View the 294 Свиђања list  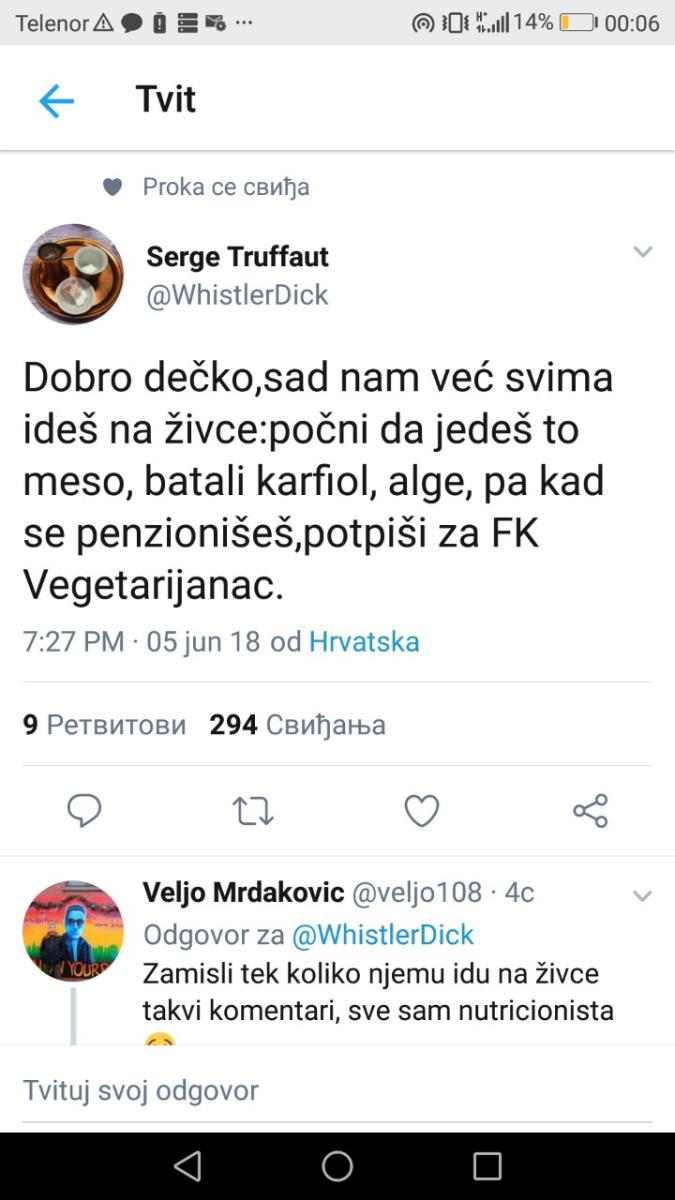pos(297,725)
